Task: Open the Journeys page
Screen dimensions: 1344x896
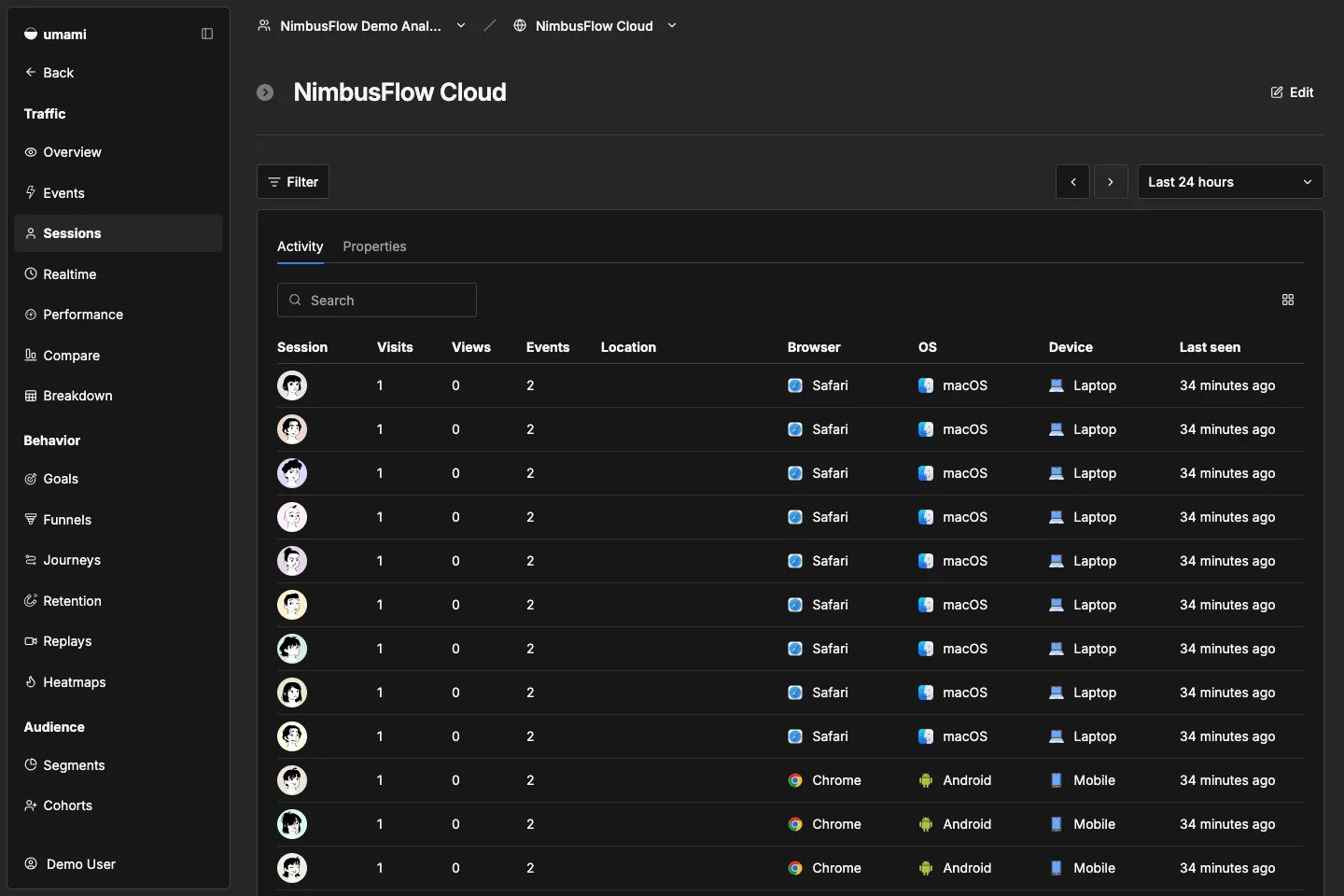Action: pos(119,560)
